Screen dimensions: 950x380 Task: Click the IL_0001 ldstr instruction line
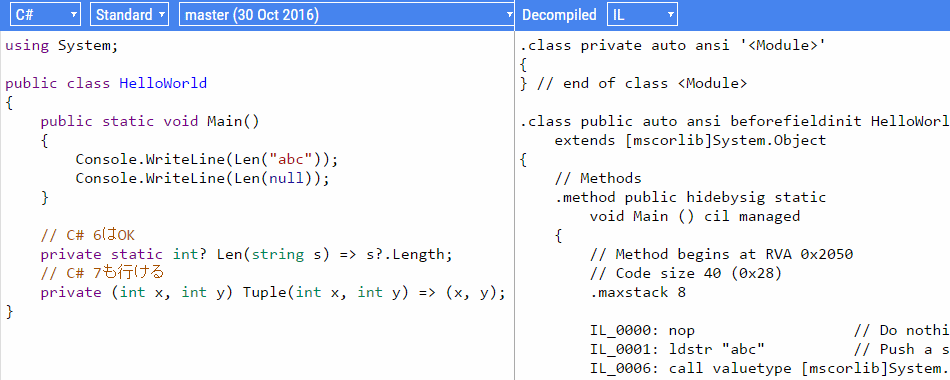click(677, 350)
